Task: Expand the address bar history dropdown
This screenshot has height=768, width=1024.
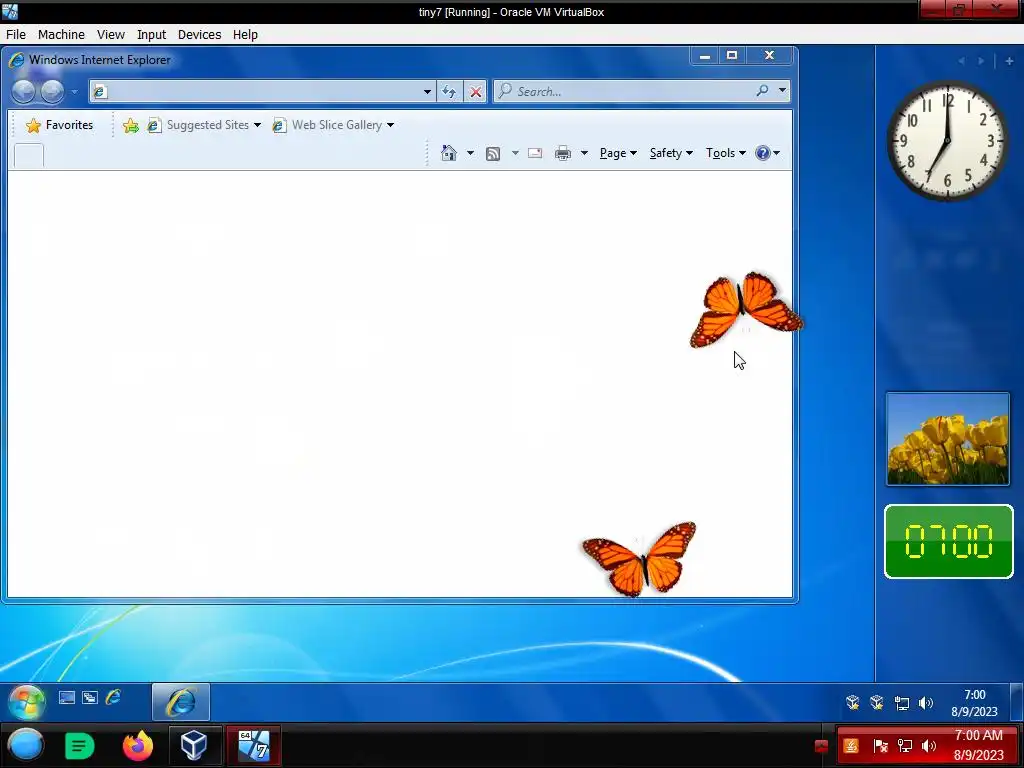Action: tap(427, 91)
